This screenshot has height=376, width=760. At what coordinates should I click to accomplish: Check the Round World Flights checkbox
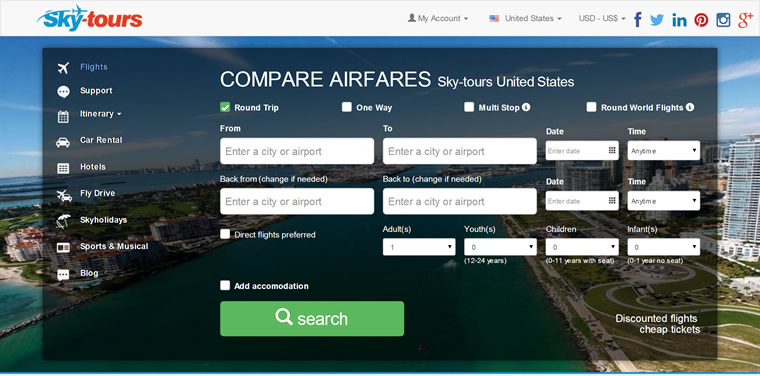point(591,107)
